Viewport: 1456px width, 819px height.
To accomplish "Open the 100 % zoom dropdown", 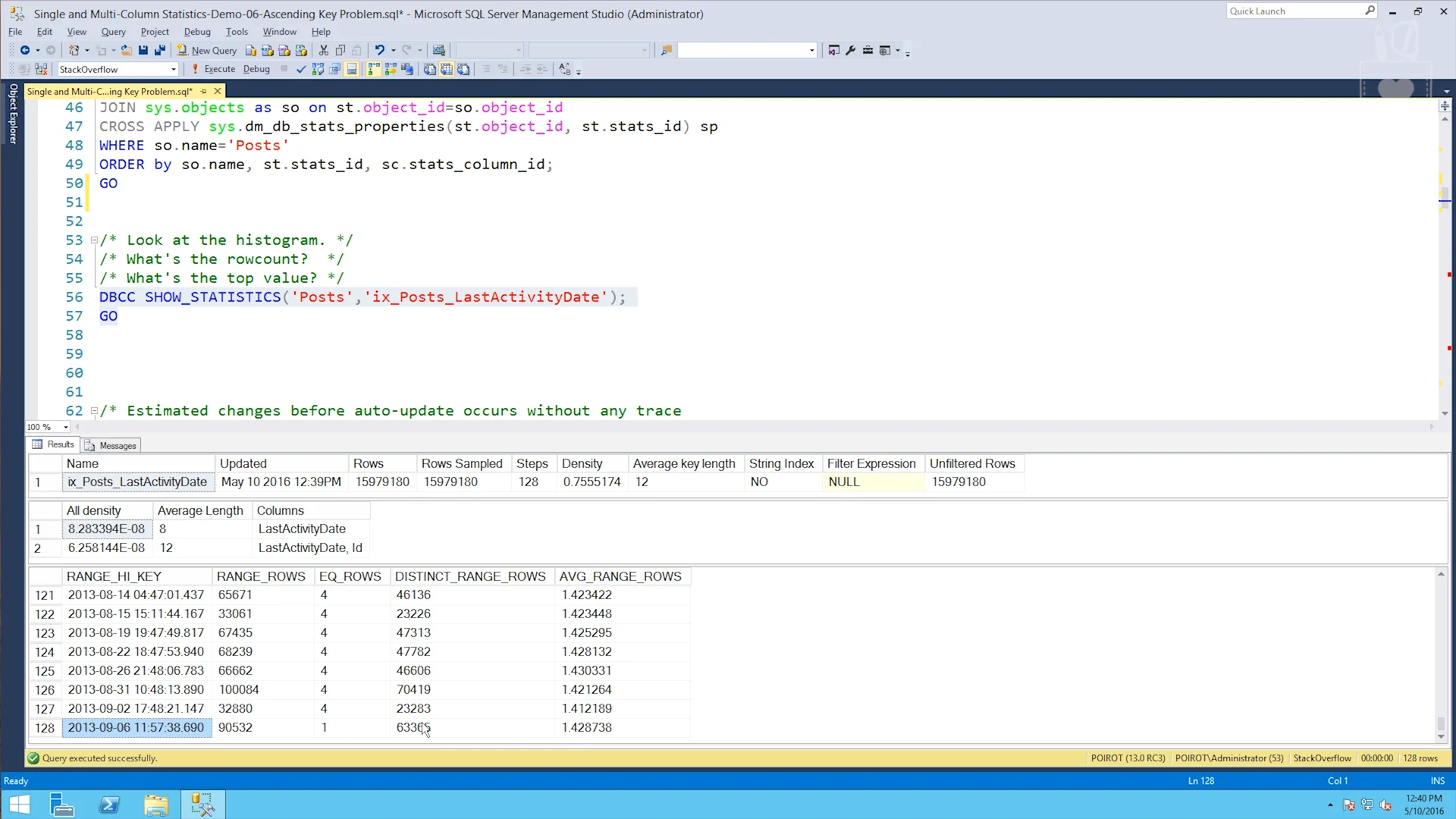I will pos(66,427).
